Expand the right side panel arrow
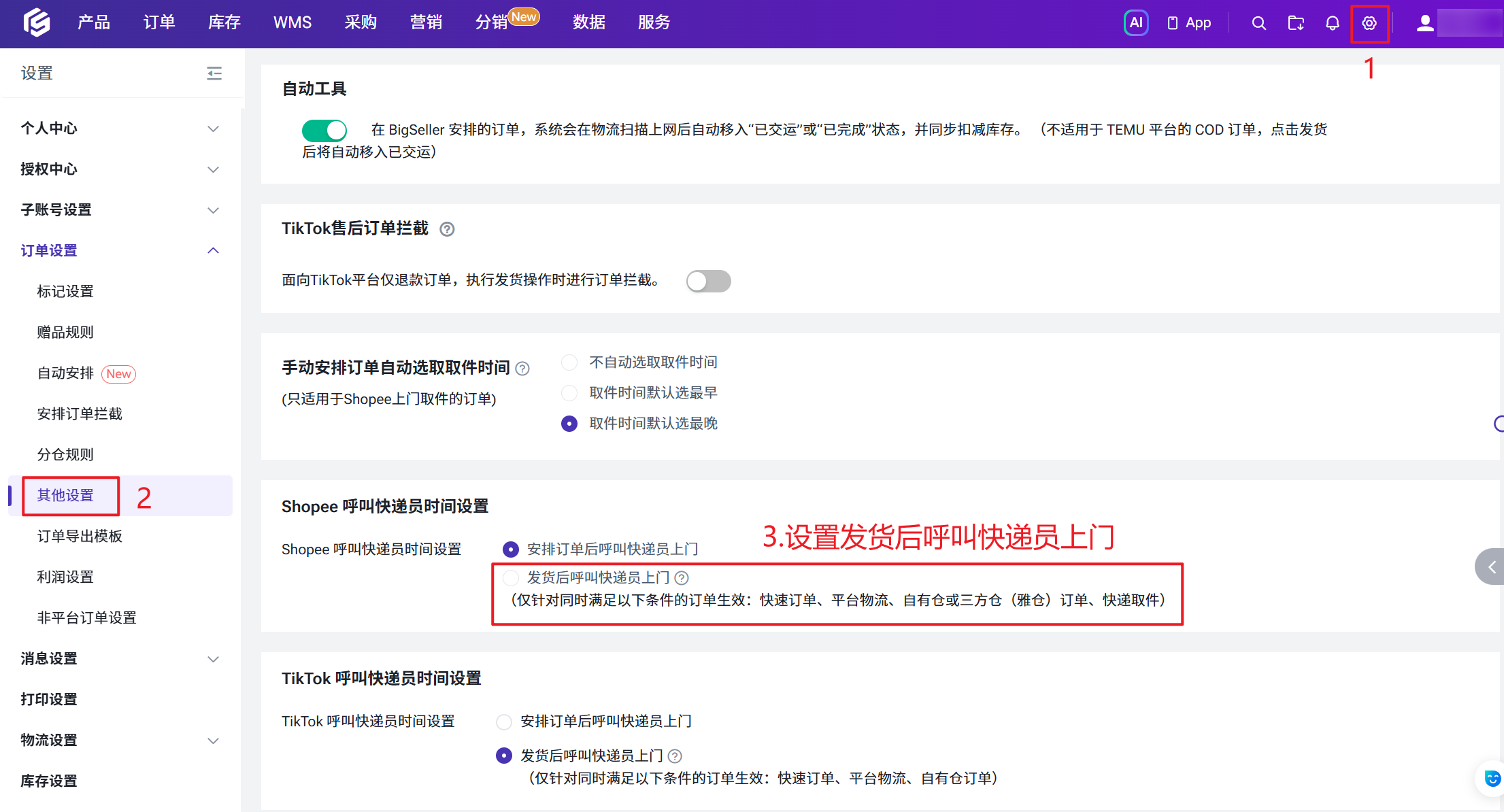Viewport: 1504px width, 812px height. (x=1490, y=566)
